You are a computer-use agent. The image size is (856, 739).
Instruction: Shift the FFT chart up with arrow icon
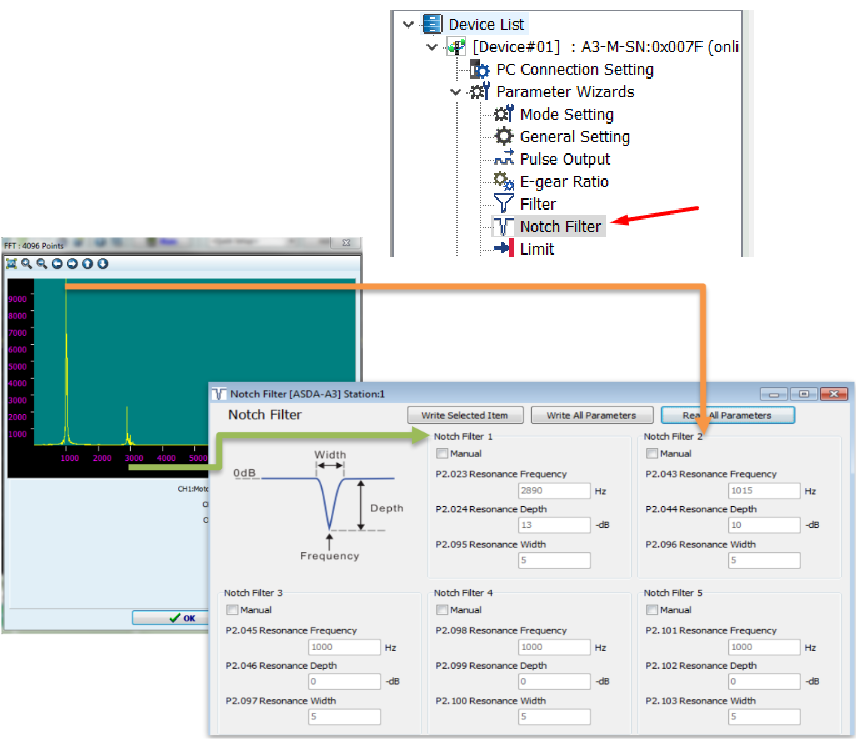point(87,264)
